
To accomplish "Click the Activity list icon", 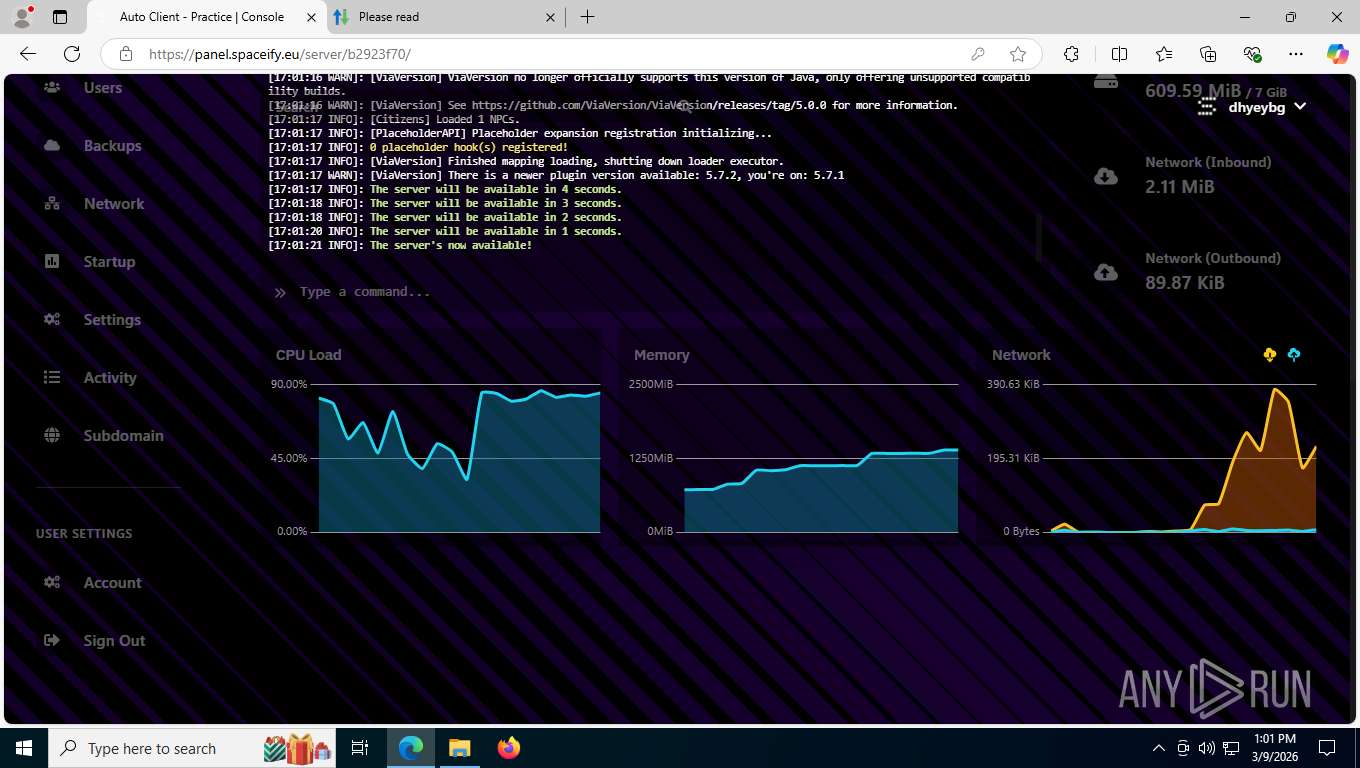I will (52, 378).
